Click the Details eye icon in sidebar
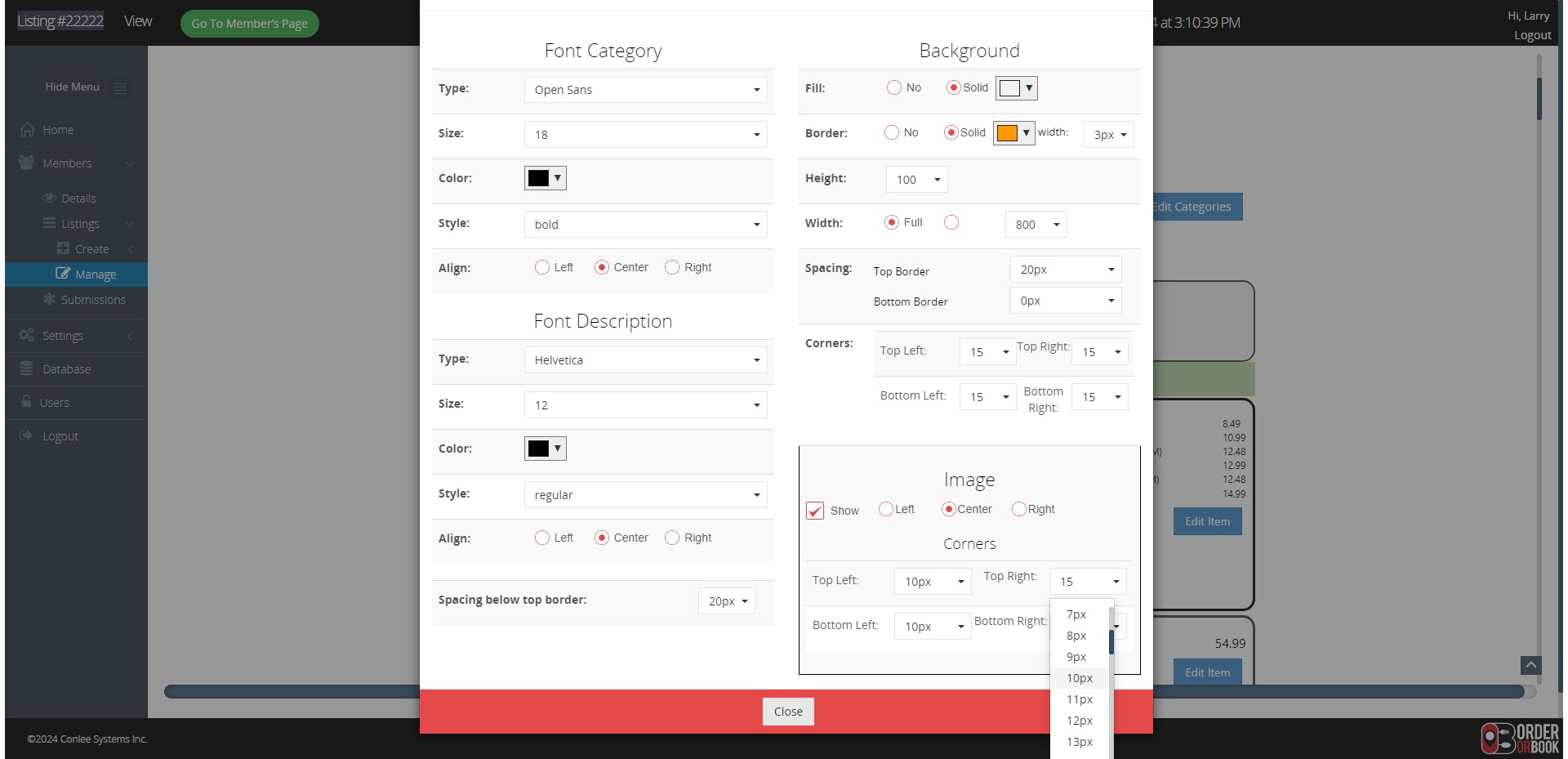Image resolution: width=1568 pixels, height=759 pixels. tap(49, 199)
